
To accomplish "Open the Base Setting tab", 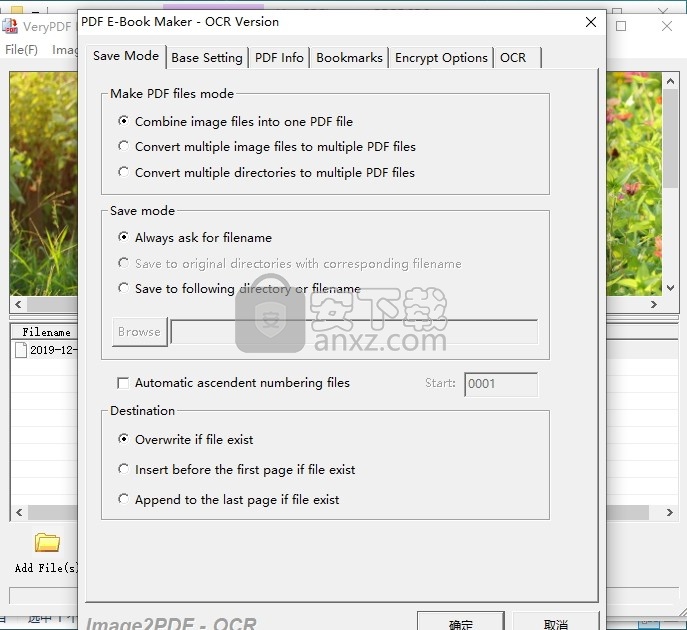I will [x=207, y=58].
